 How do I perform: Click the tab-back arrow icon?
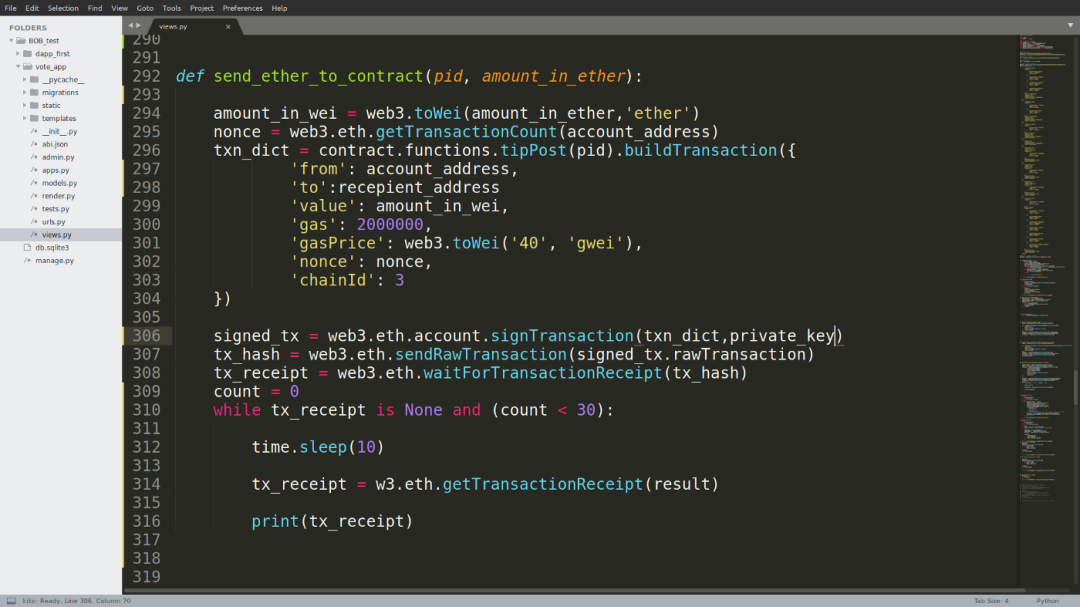[x=130, y=25]
